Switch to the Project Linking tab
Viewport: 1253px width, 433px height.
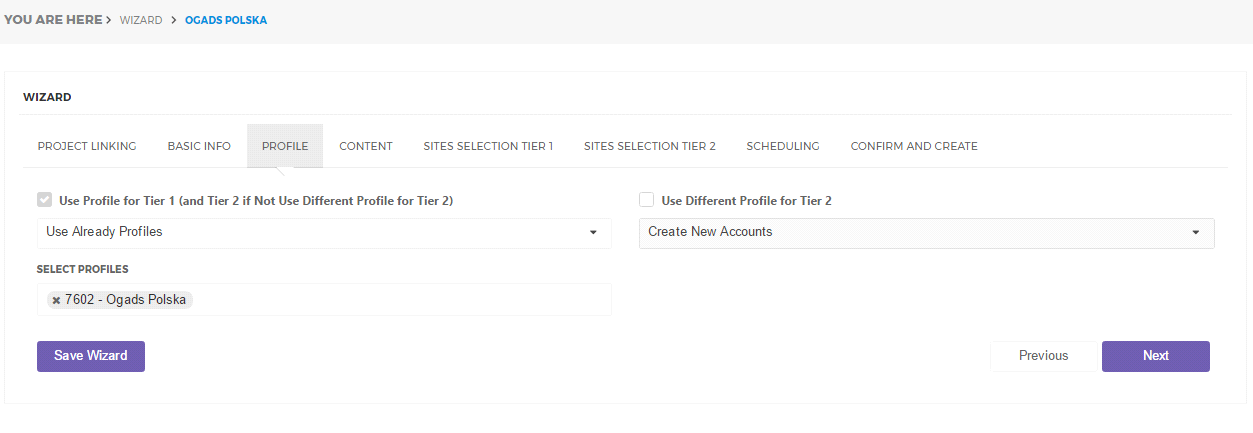click(x=87, y=146)
